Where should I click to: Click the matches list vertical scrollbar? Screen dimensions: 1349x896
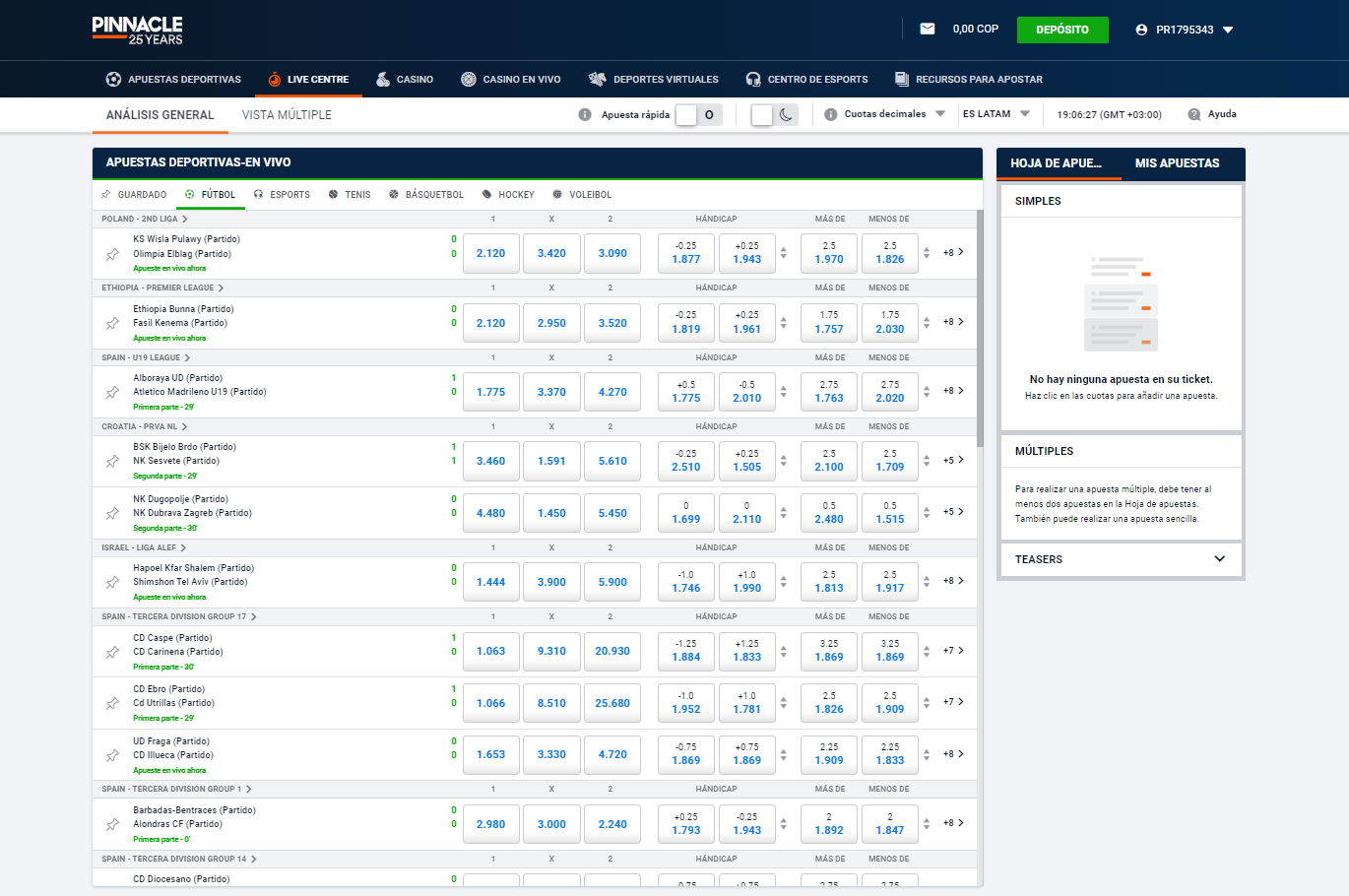980,328
